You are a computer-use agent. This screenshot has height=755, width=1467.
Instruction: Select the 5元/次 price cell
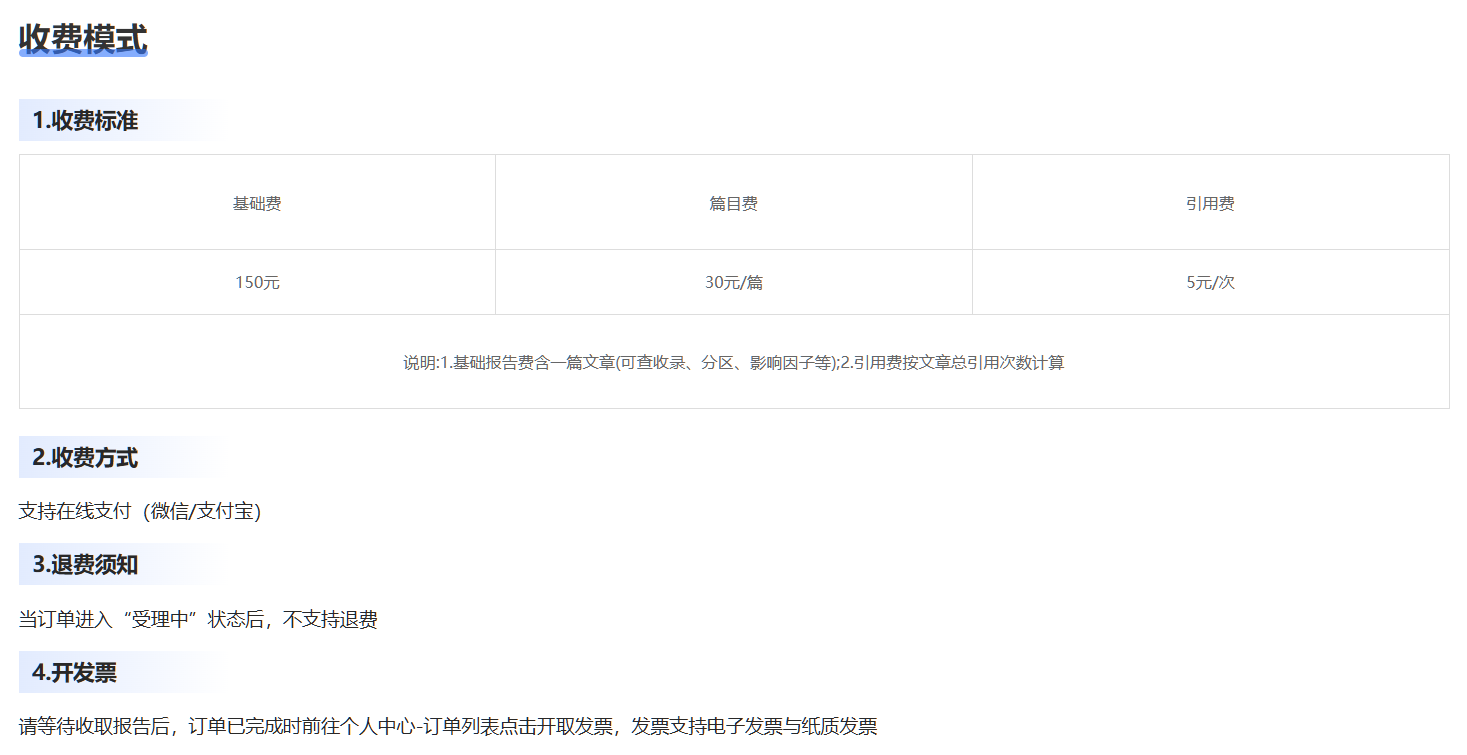pyautogui.click(x=1211, y=282)
